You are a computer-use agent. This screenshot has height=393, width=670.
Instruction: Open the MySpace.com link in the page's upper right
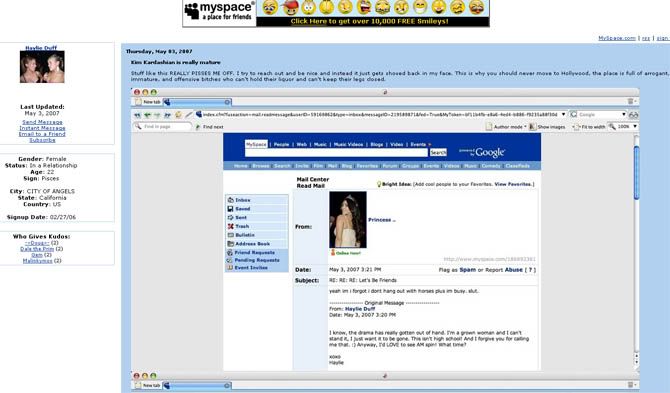pyautogui.click(x=617, y=38)
